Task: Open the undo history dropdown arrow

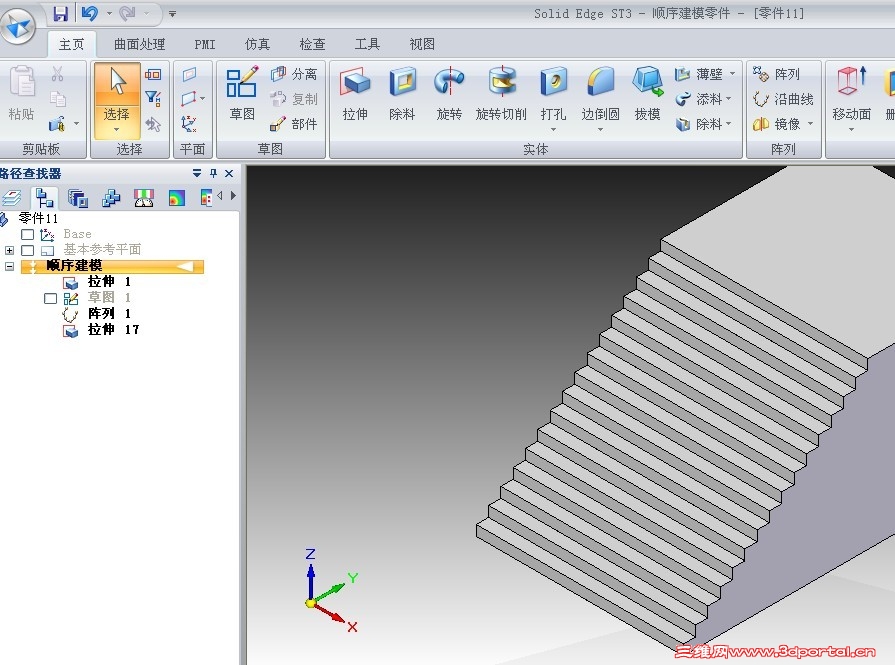Action: pyautogui.click(x=109, y=13)
